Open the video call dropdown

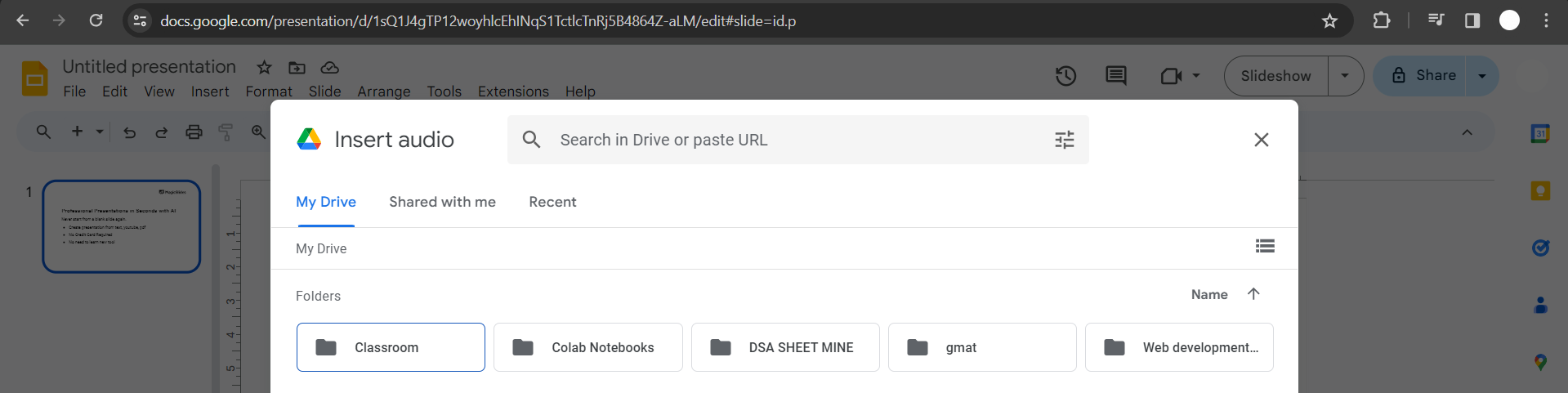1180,76
